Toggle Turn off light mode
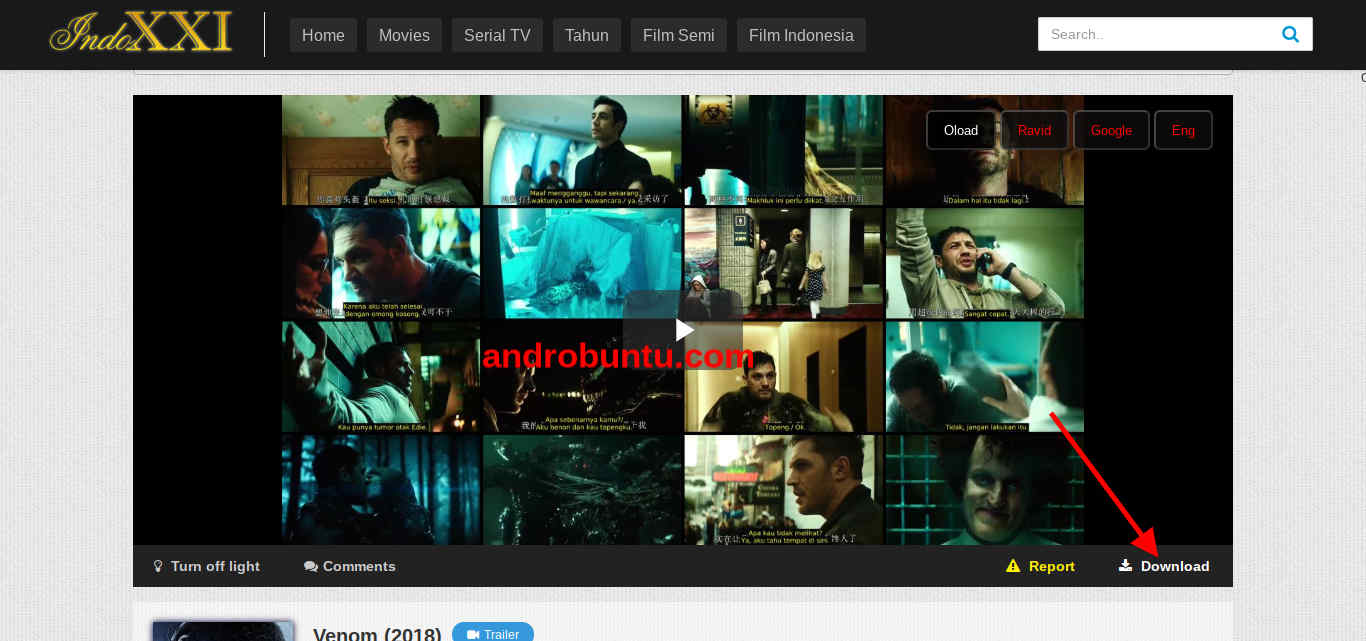 [215, 566]
